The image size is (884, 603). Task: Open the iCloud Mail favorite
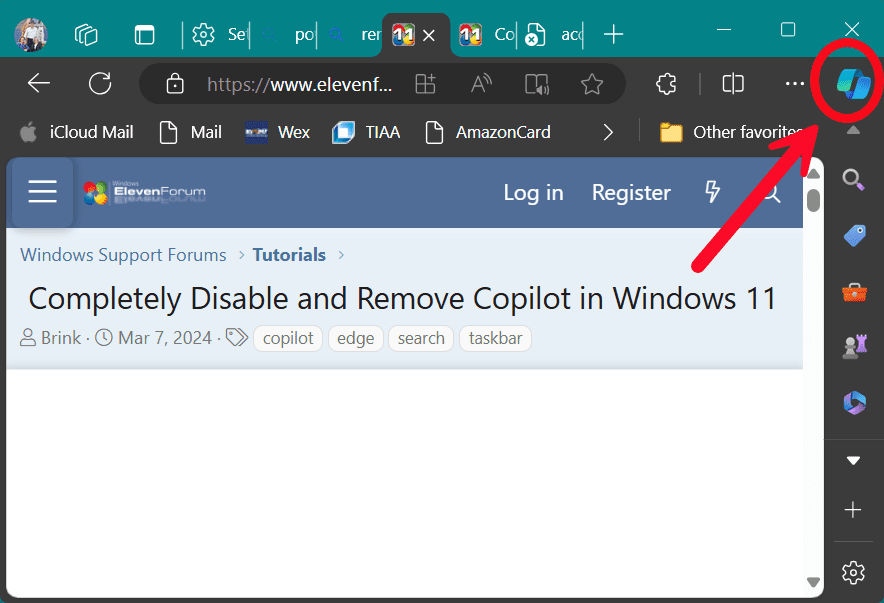pyautogui.click(x=77, y=132)
